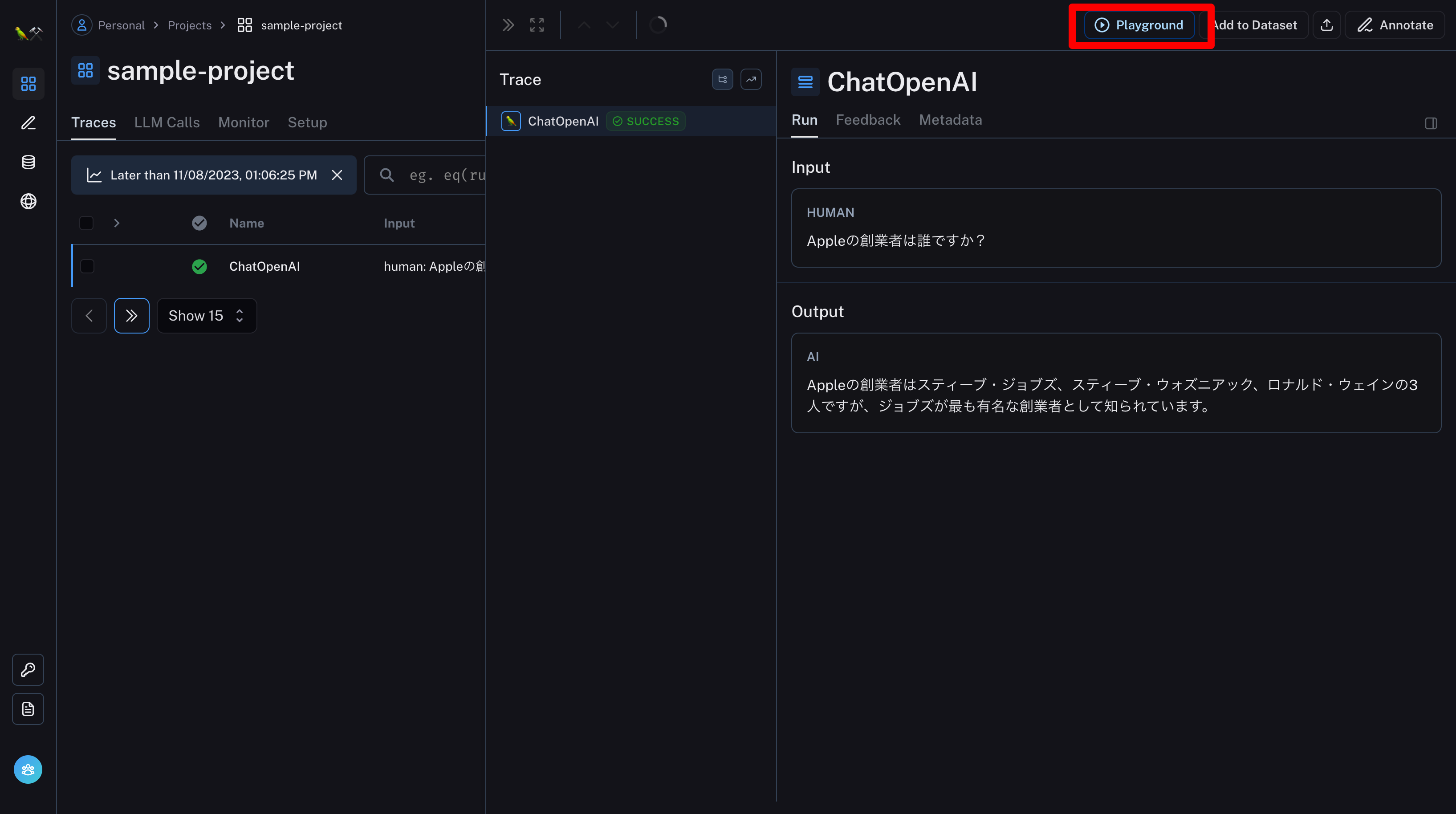
Task: Open ChatOpenAI row in traces table
Action: [279, 266]
